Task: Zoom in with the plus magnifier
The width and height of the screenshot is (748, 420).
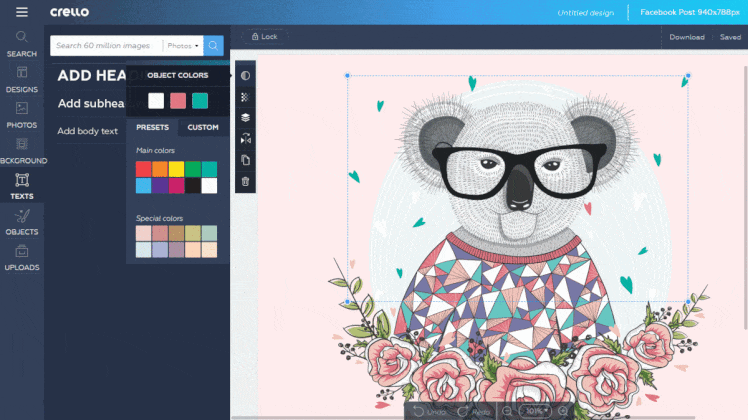Action: [x=563, y=411]
